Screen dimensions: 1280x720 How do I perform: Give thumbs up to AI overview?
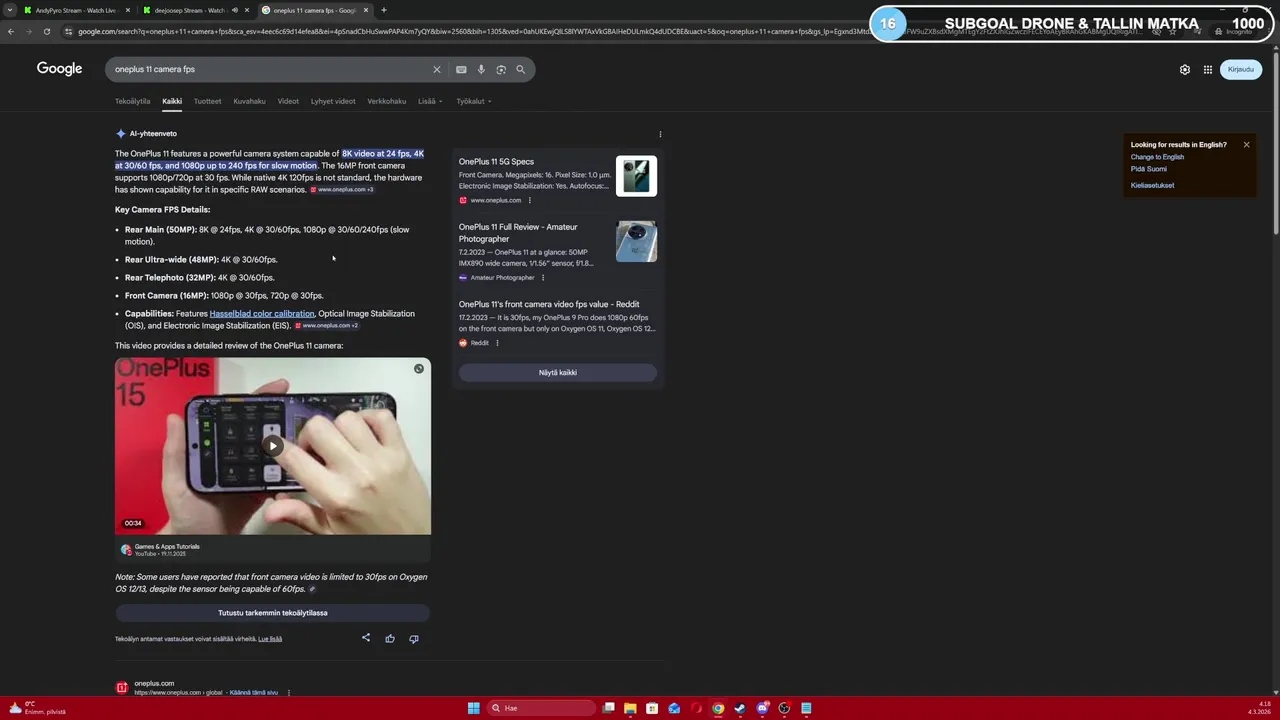[x=390, y=638]
